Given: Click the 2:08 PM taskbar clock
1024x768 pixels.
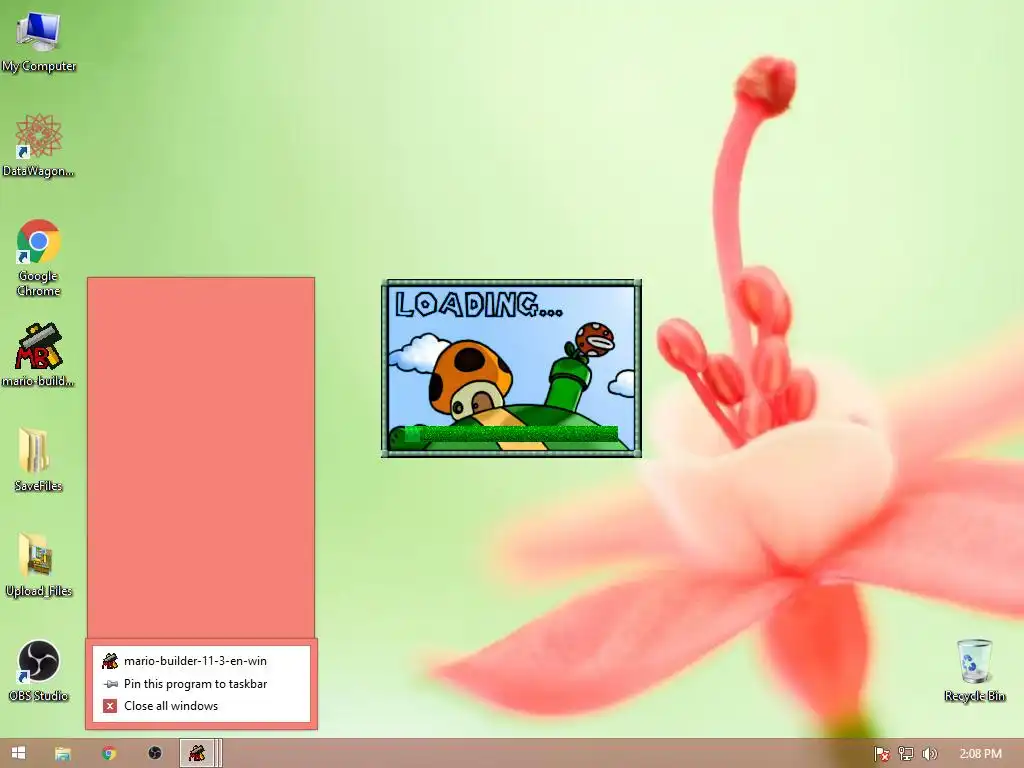Looking at the screenshot, I should tap(980, 754).
